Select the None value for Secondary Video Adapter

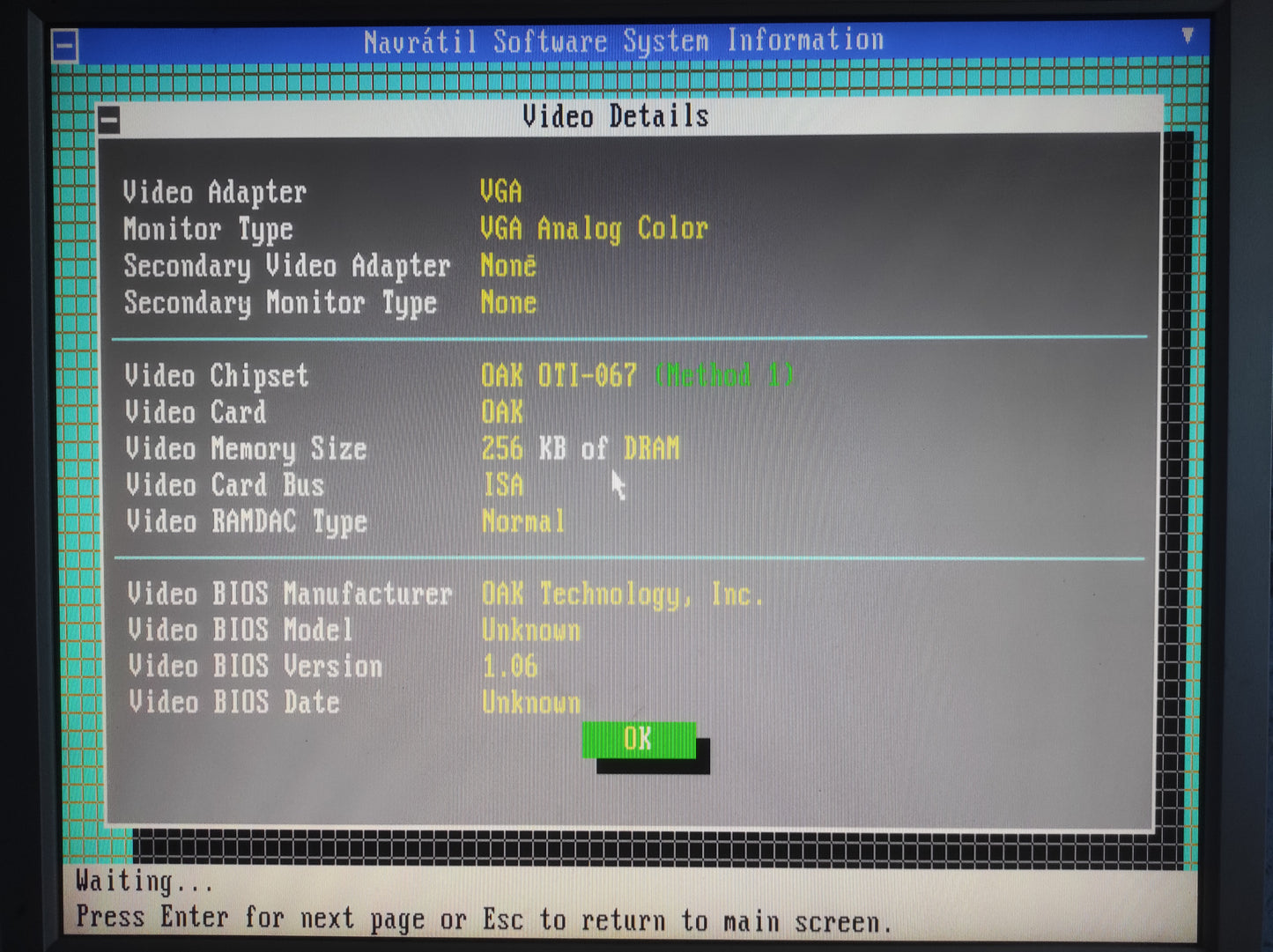click(x=508, y=265)
